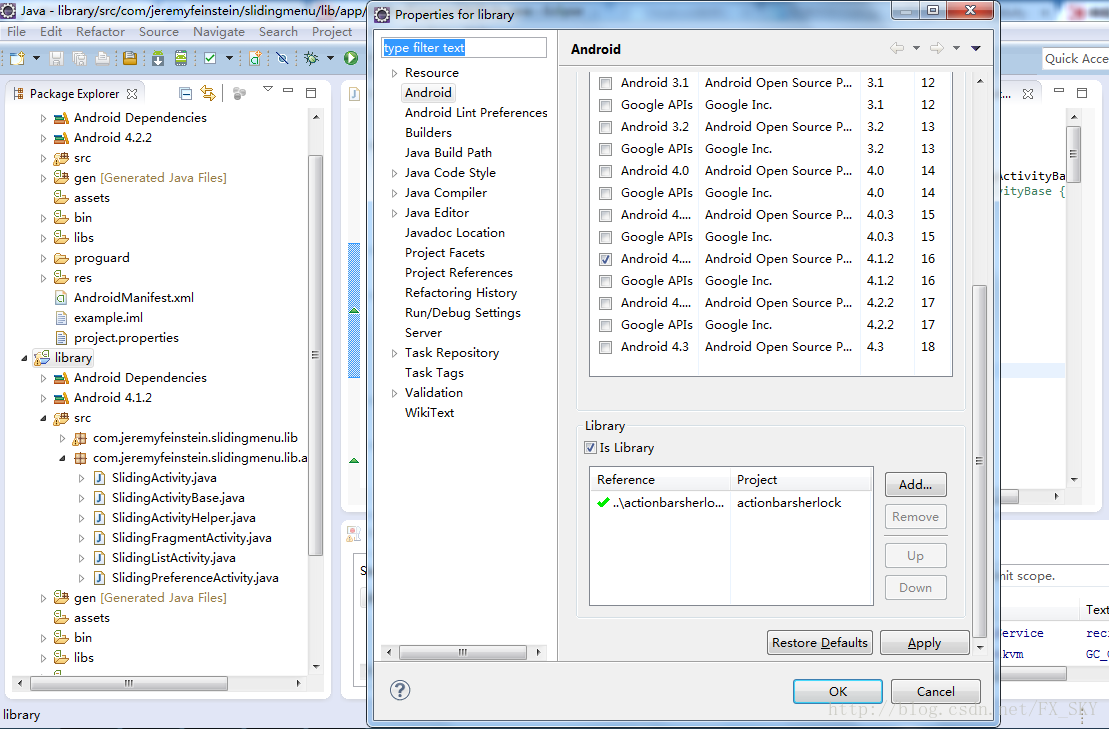The image size is (1109, 729).
Task: Open the Lint check dropdown arrow
Action: point(229,58)
